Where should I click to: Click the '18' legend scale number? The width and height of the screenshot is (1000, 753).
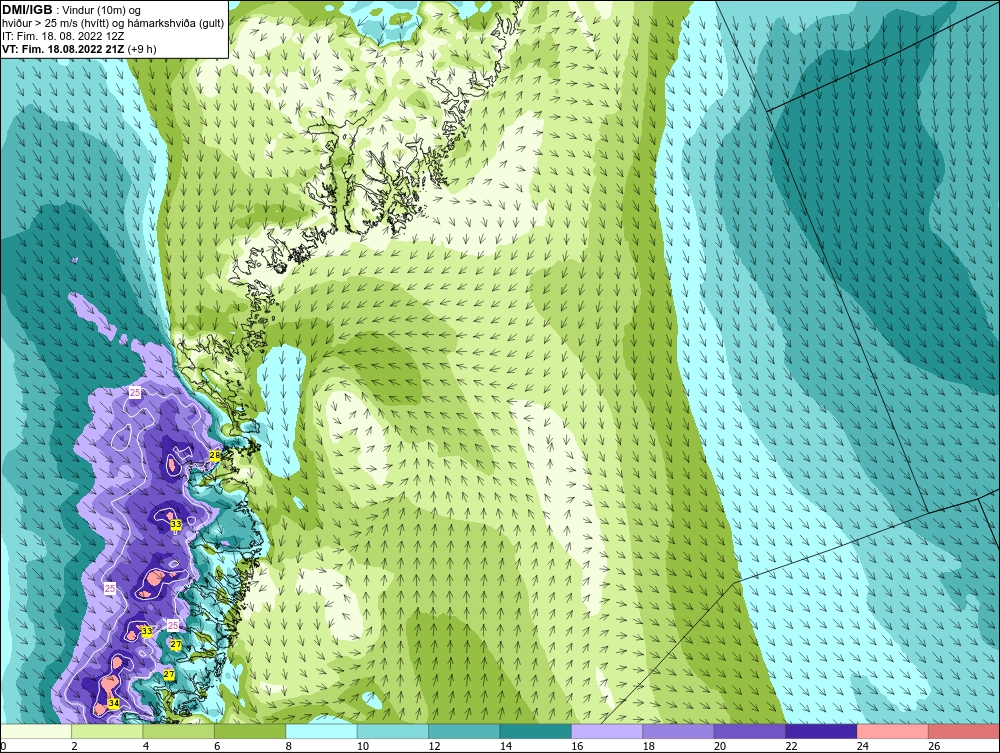coord(649,746)
